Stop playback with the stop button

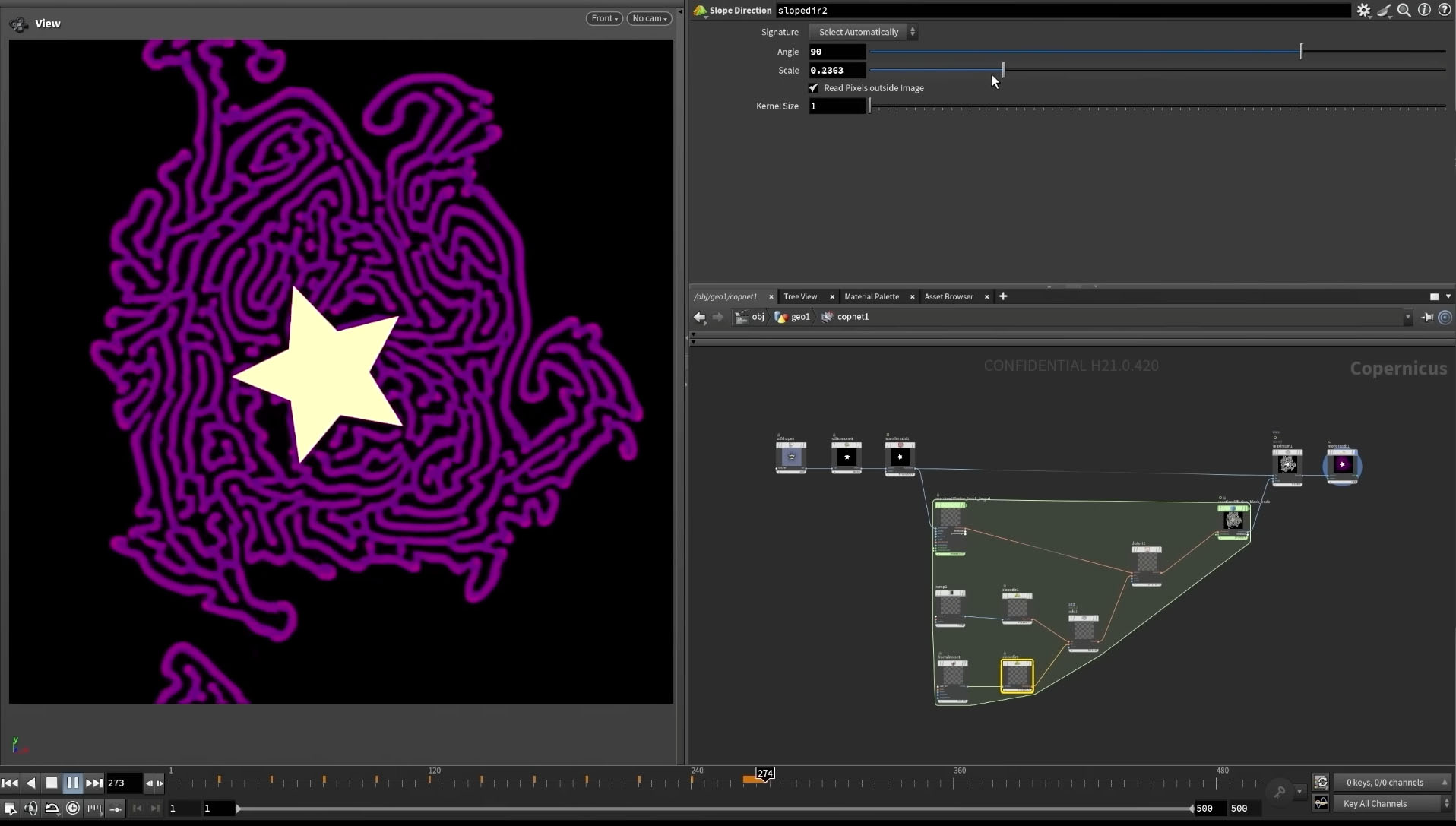[x=52, y=783]
